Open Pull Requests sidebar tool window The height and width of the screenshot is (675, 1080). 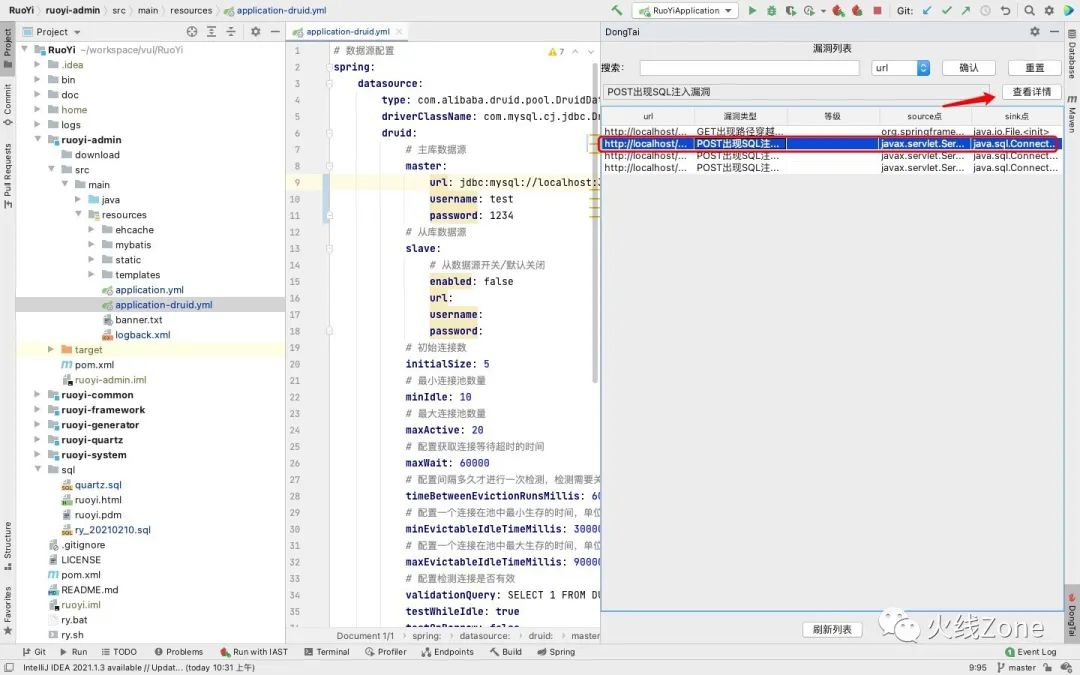(8, 176)
